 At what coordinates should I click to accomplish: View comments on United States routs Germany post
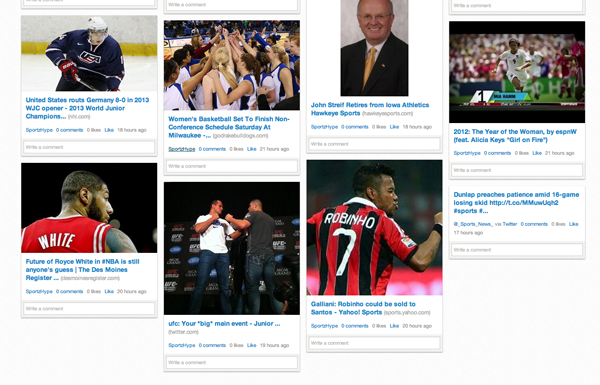(x=69, y=130)
